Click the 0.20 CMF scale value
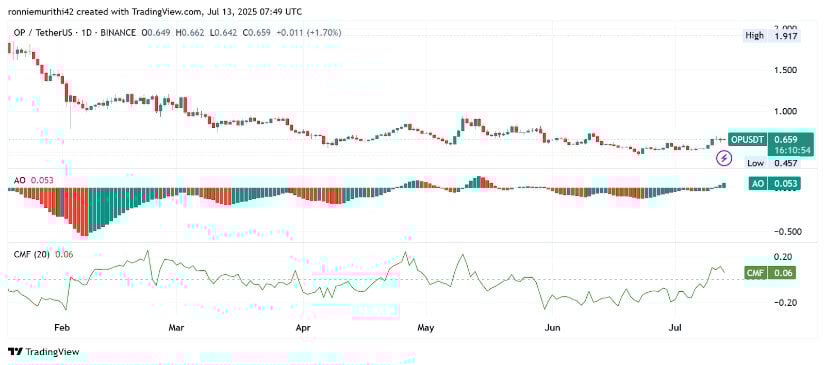Image resolution: width=825 pixels, height=365 pixels. 783,257
